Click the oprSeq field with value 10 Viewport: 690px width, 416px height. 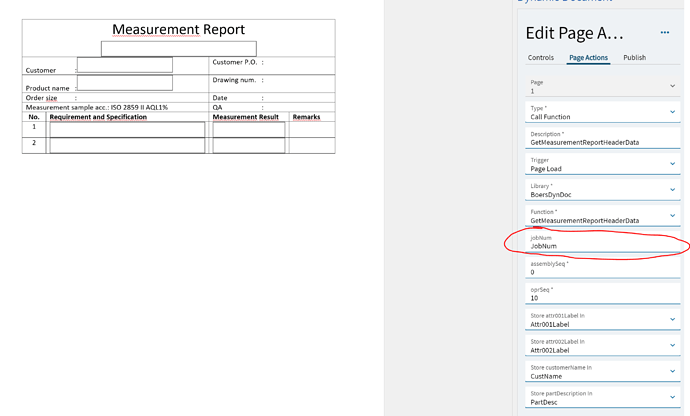602,294
